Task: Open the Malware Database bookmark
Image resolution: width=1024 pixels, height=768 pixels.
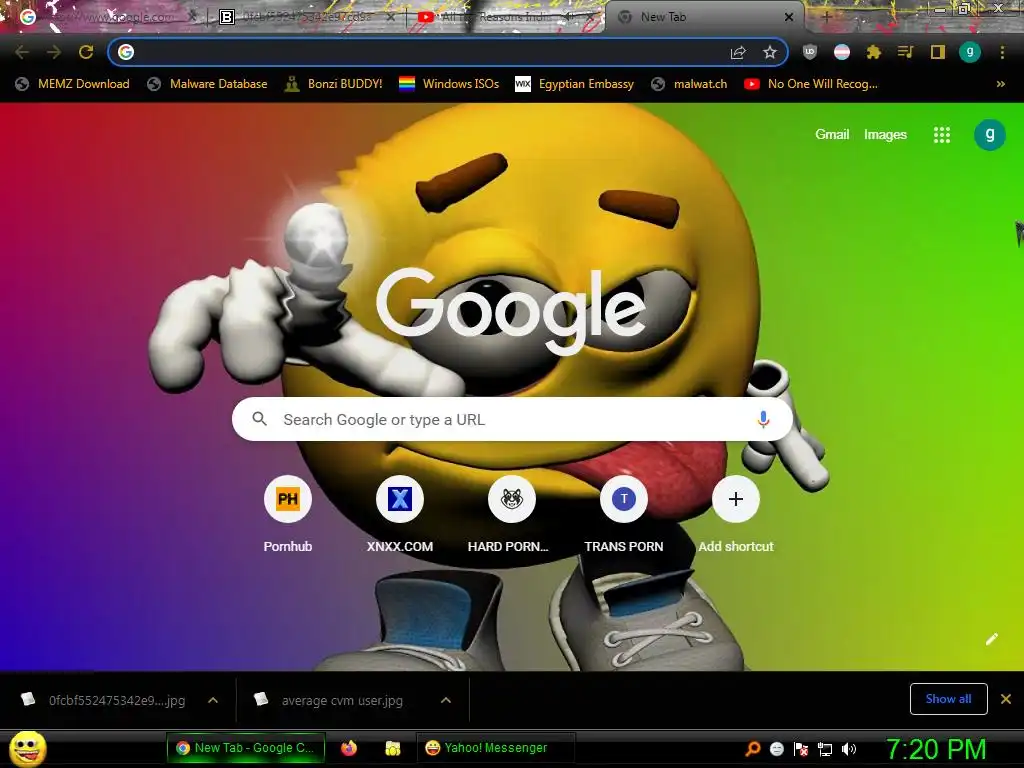Action: (207, 84)
